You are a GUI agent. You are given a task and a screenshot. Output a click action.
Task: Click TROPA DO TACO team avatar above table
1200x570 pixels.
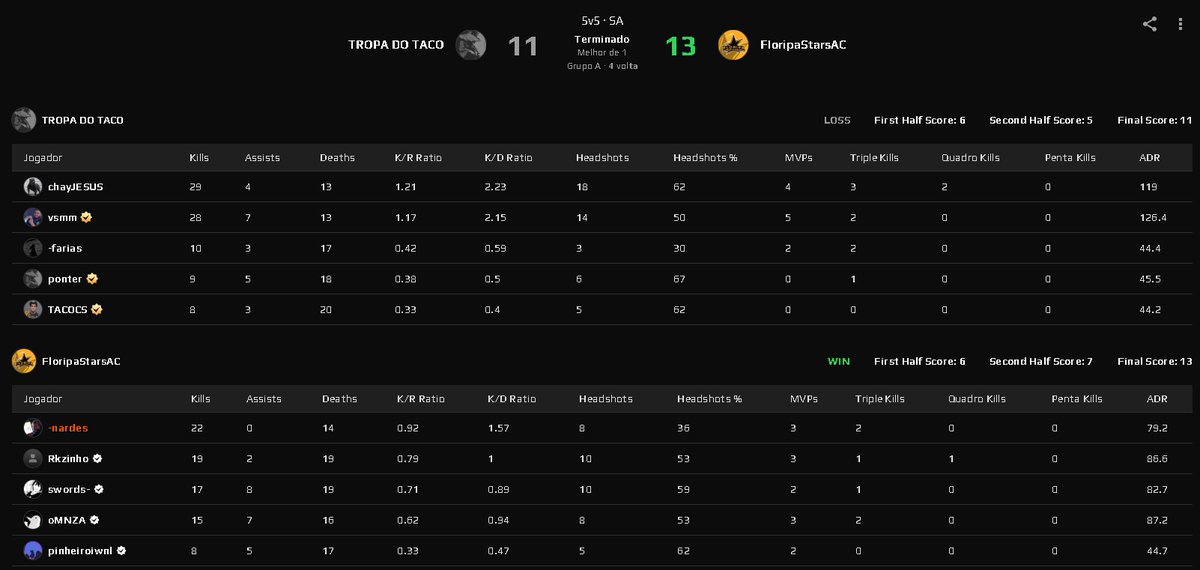pos(24,120)
